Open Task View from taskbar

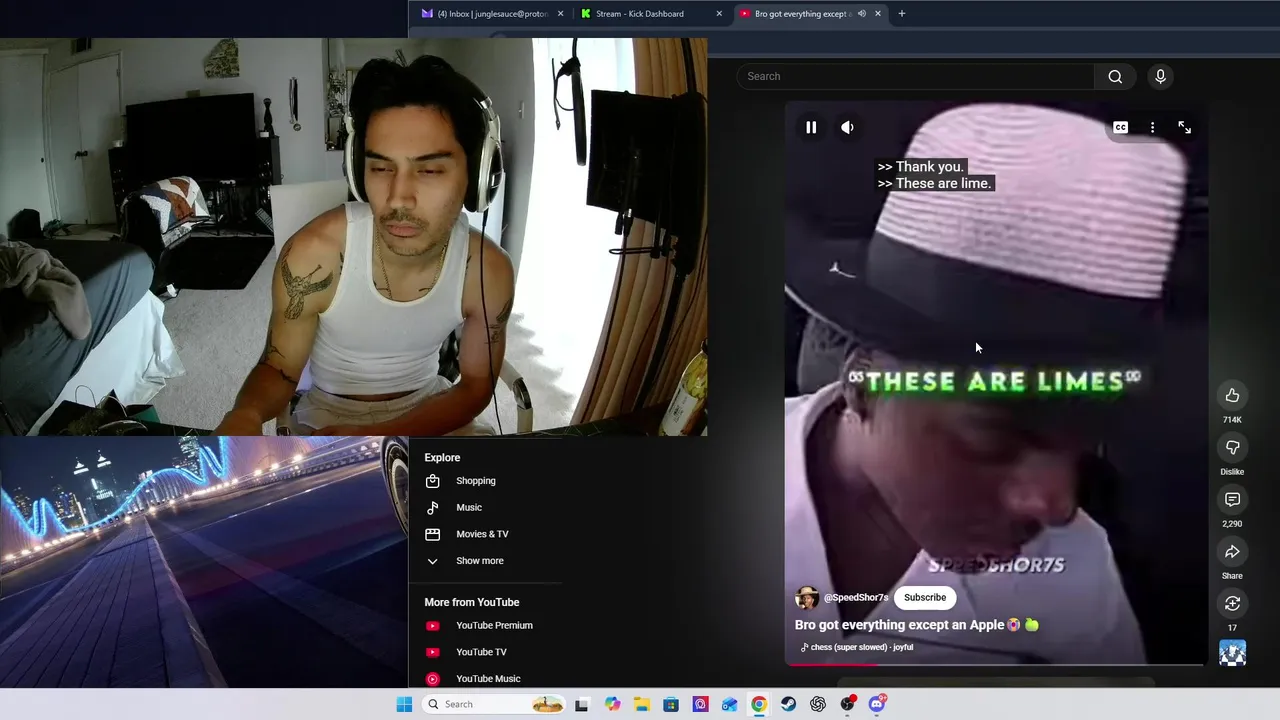(x=582, y=704)
